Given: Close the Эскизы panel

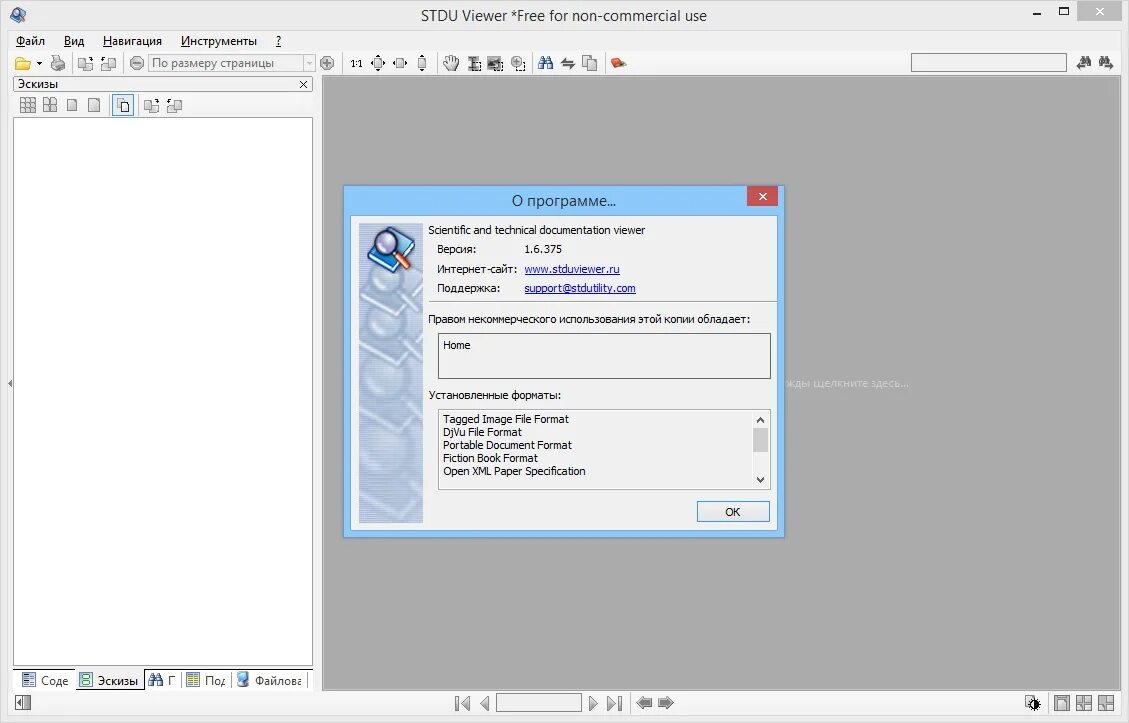Looking at the screenshot, I should (303, 84).
